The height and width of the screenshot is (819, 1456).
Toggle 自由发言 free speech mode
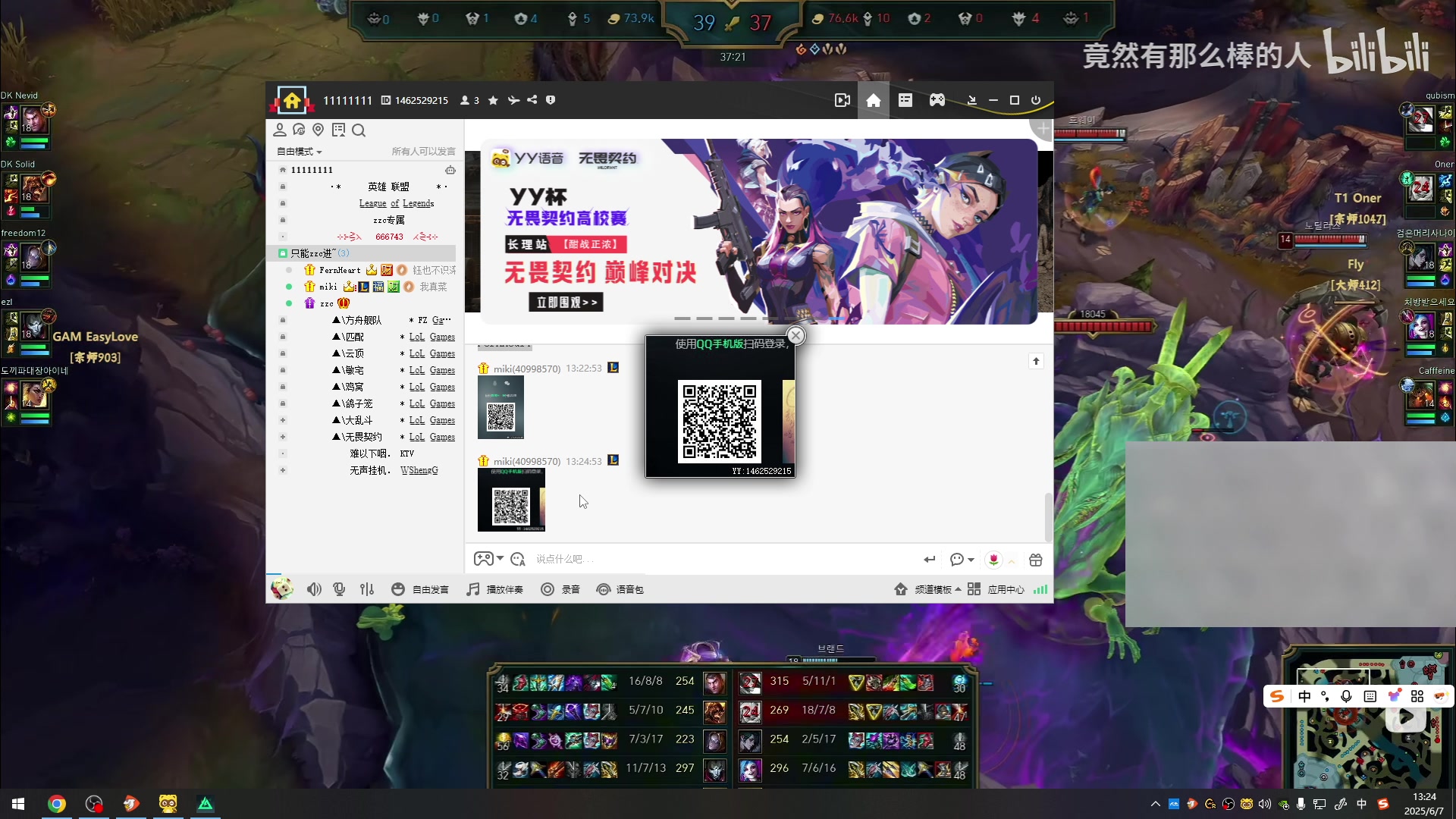[x=420, y=589]
